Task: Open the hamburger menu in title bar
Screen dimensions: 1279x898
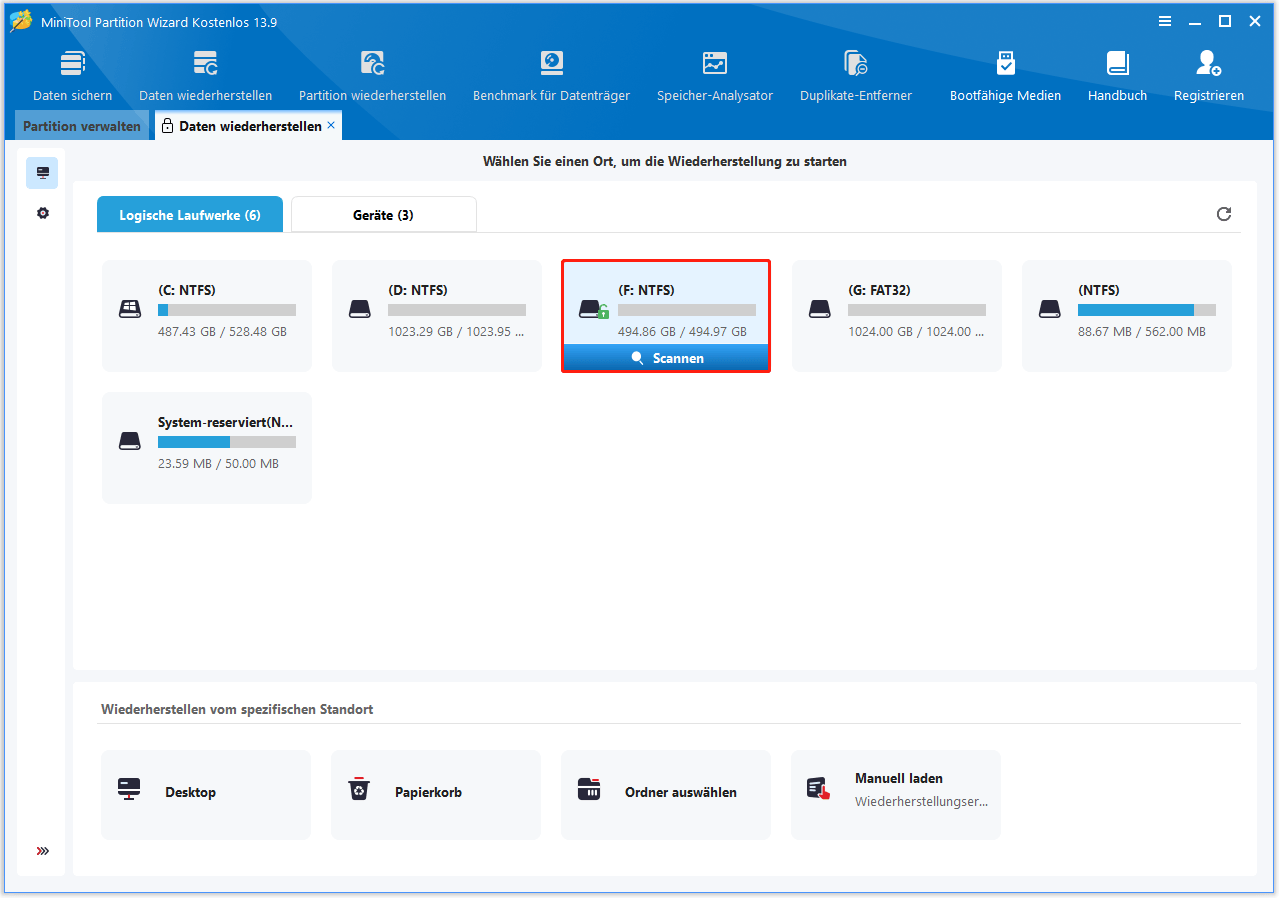Action: [x=1164, y=21]
